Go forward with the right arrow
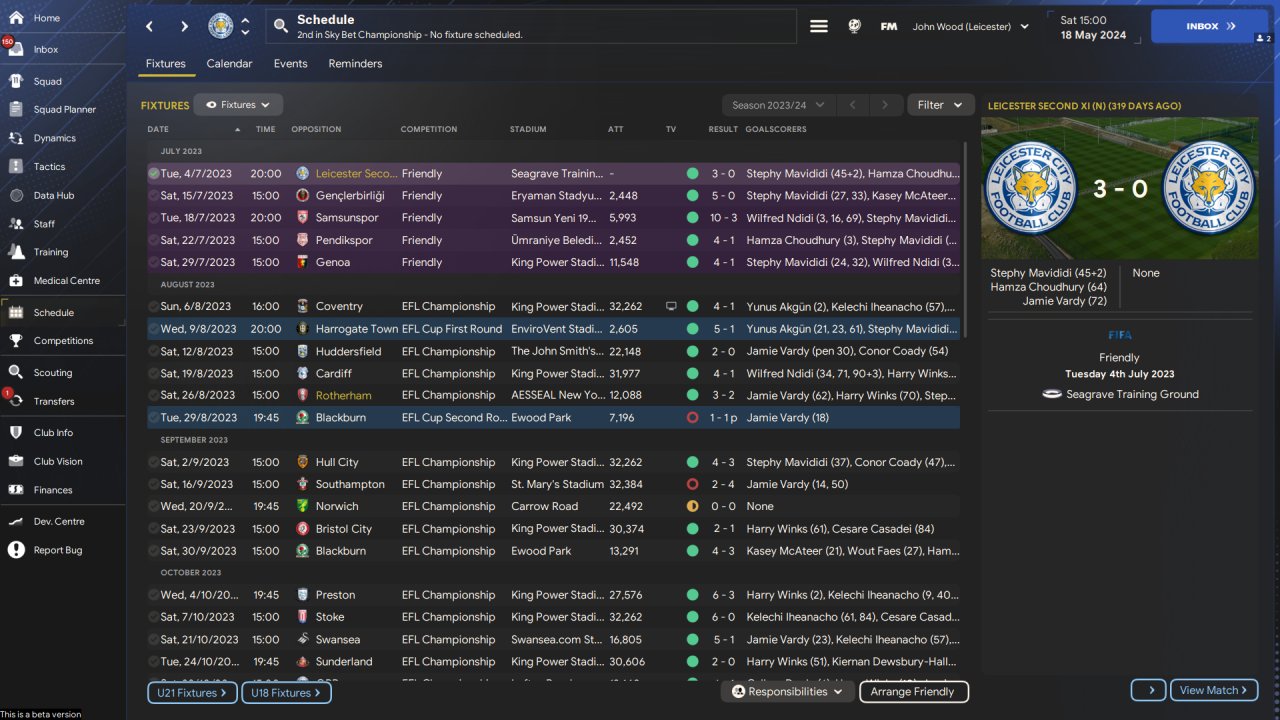1280x720 pixels. pos(184,26)
